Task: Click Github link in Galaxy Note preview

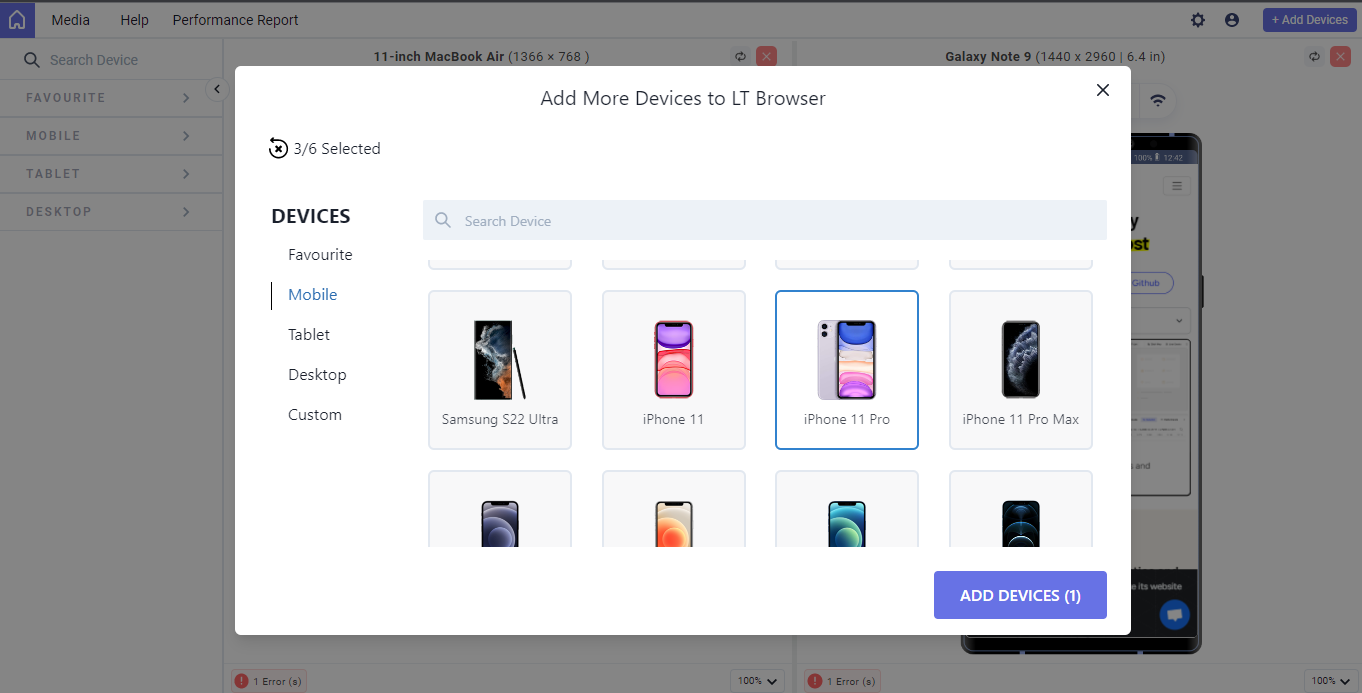Action: point(1150,283)
